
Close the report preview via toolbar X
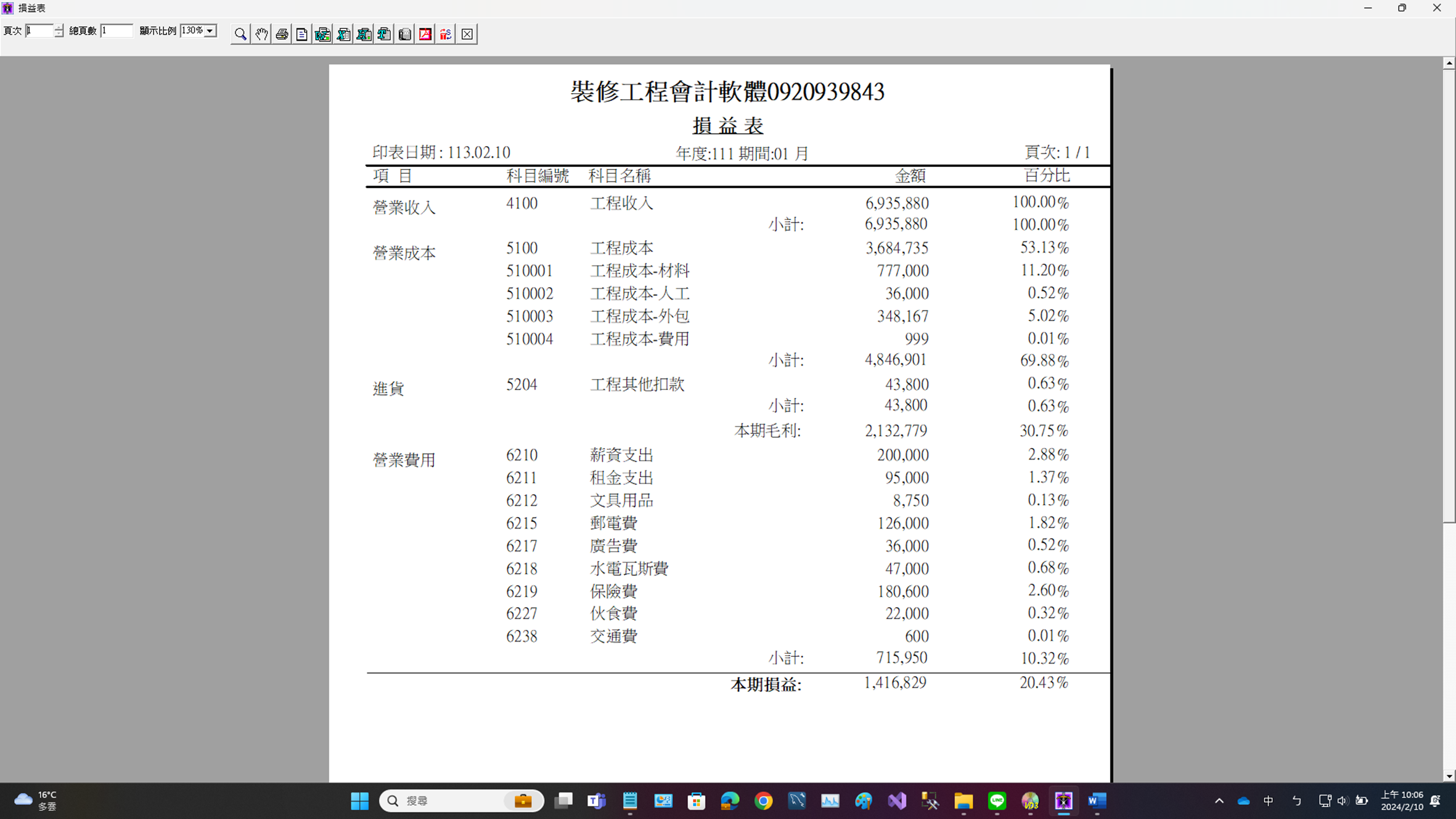tap(467, 35)
